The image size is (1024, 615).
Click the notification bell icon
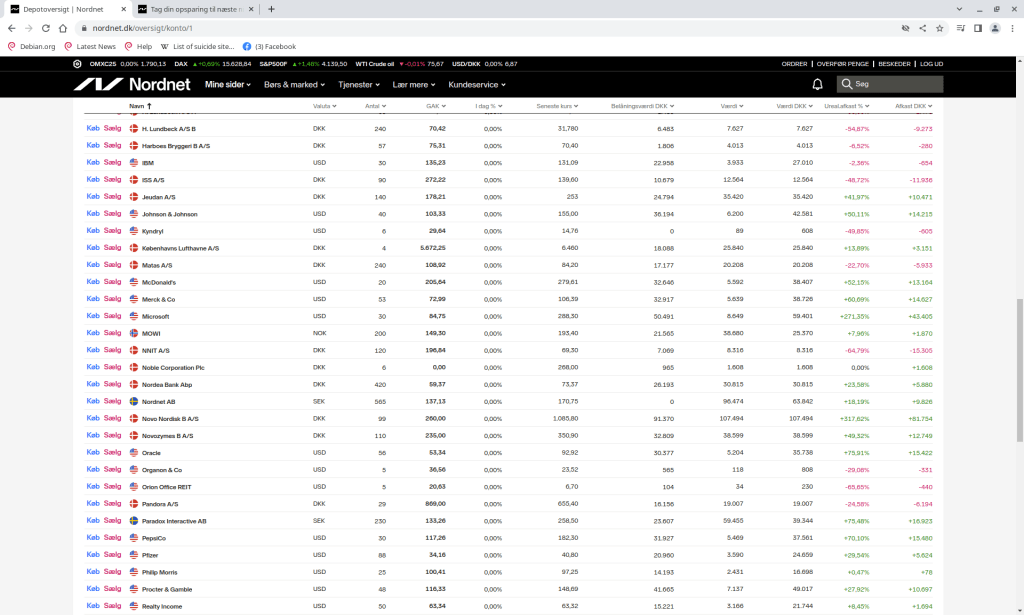coord(817,85)
